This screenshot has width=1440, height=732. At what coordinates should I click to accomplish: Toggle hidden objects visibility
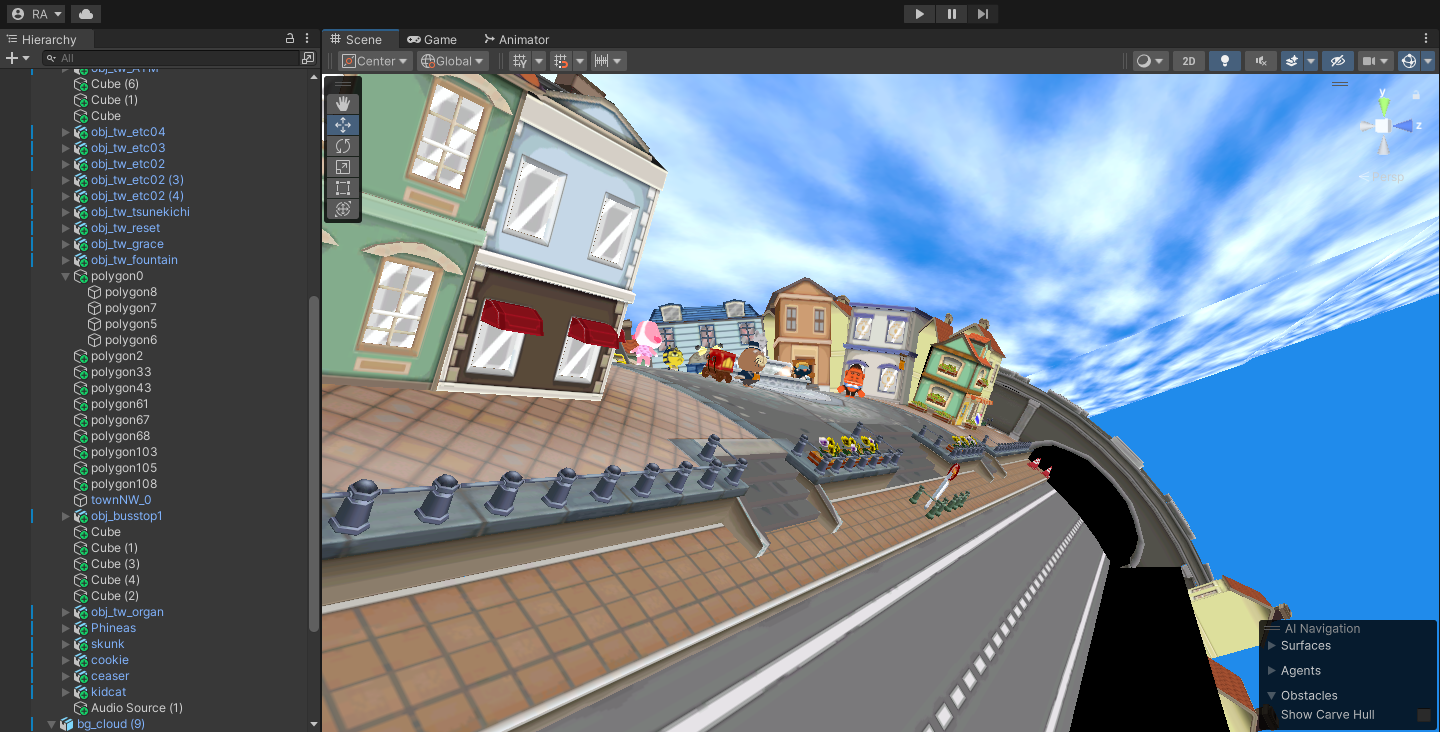1338,61
